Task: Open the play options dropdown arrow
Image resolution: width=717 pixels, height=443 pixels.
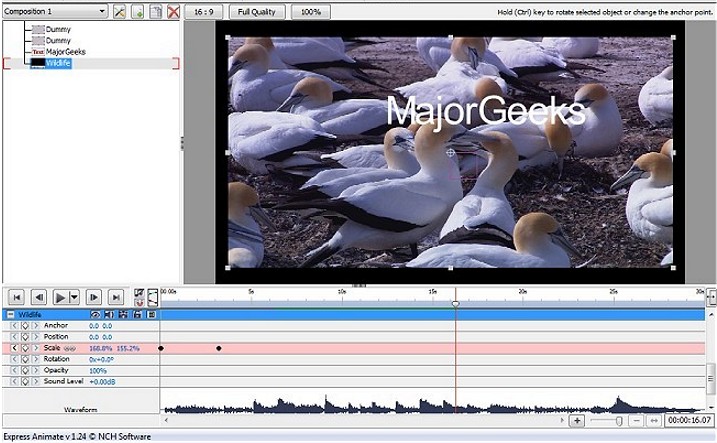Action: (74, 298)
